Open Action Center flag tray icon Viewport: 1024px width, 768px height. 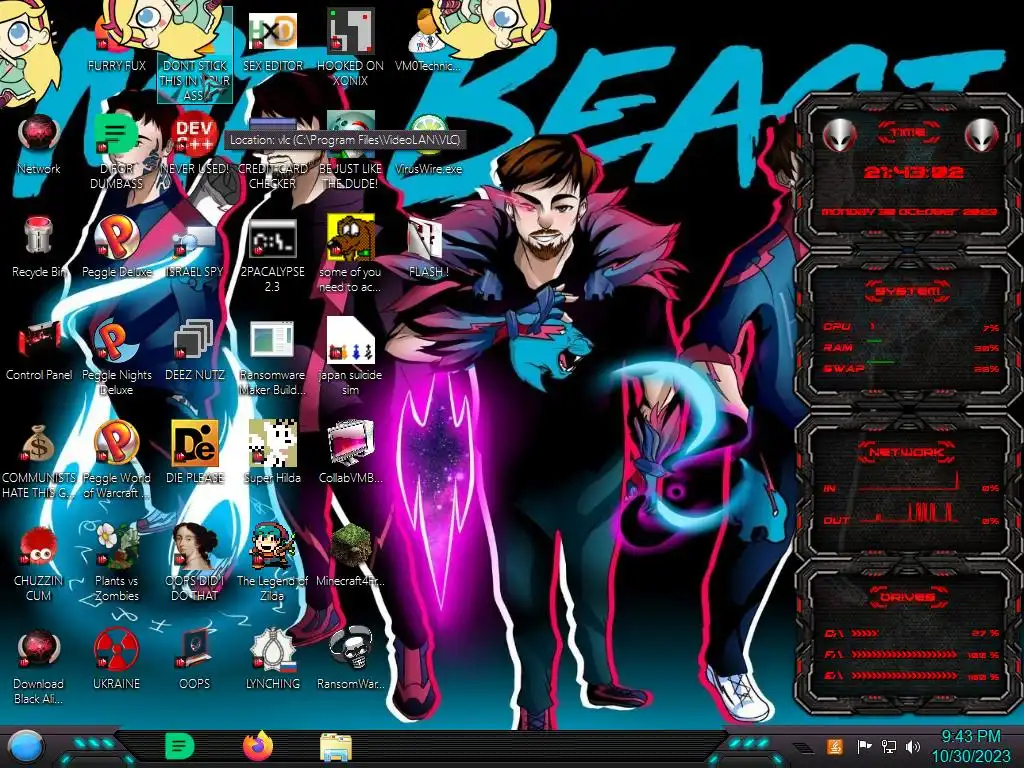tap(864, 746)
